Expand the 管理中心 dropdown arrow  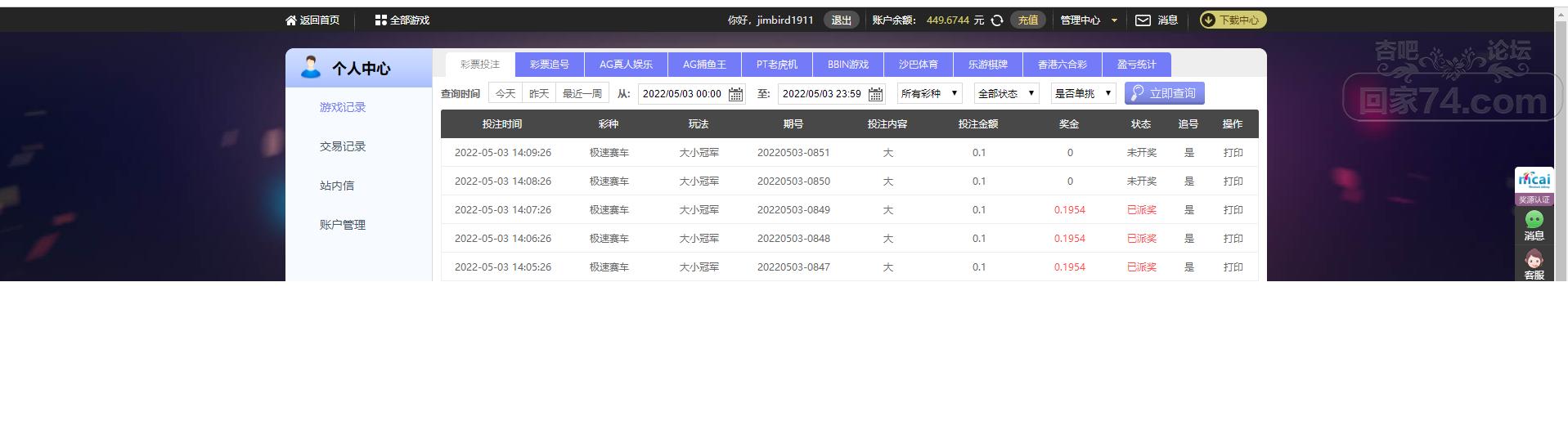[1114, 21]
